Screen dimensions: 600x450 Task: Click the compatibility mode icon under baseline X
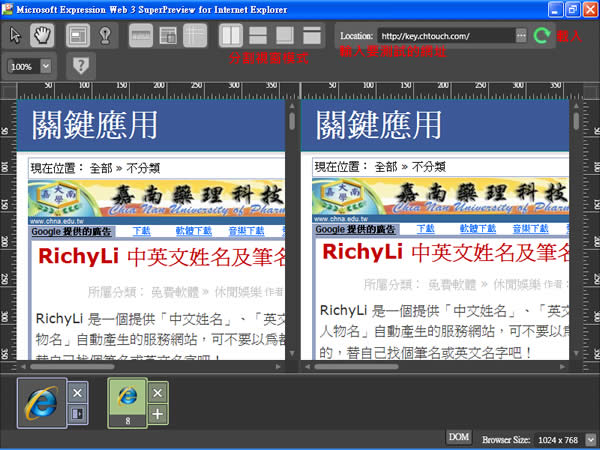(77, 414)
